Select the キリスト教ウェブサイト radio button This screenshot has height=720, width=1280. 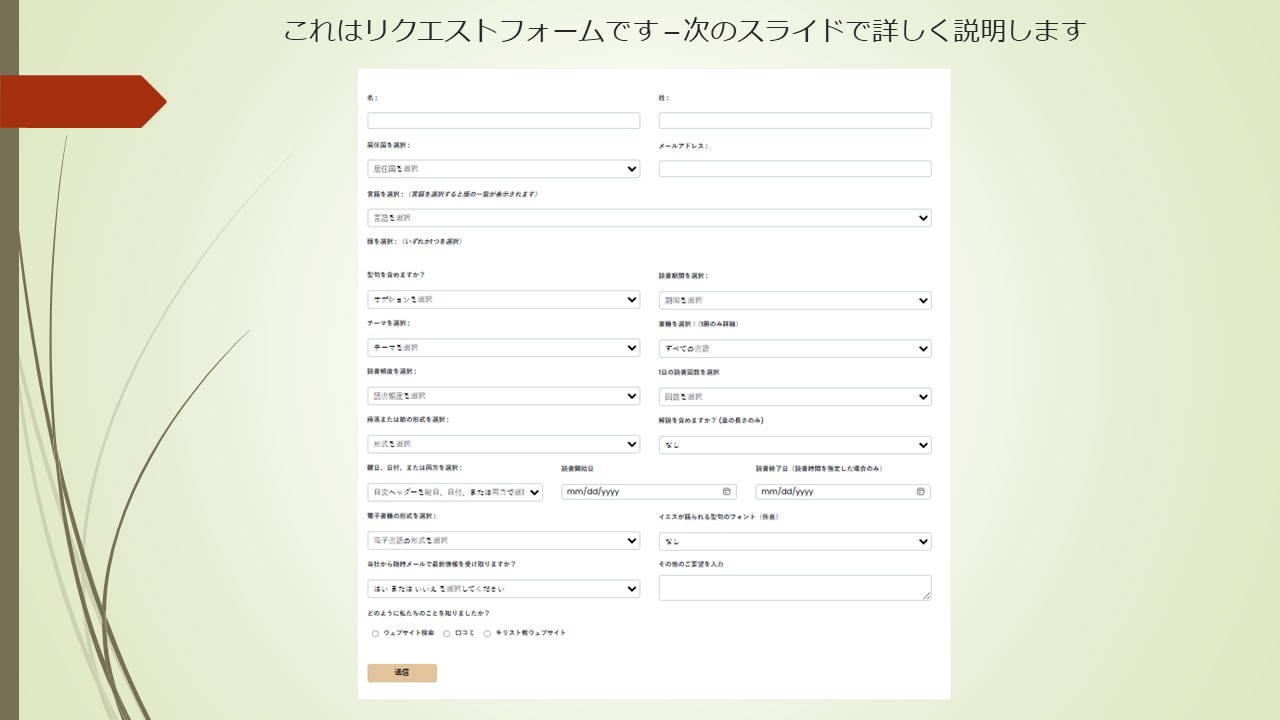486,633
